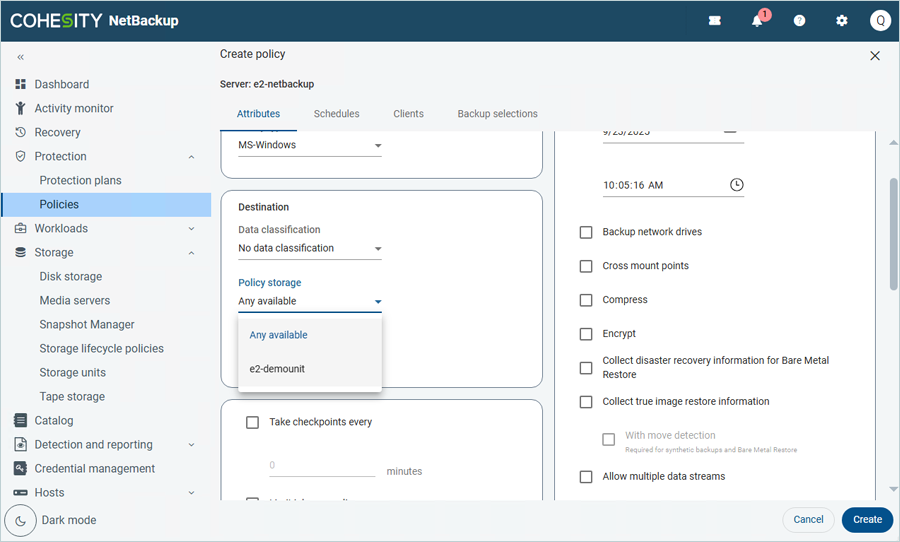
Task: Toggle Backup network drives checkbox
Action: [x=586, y=232]
